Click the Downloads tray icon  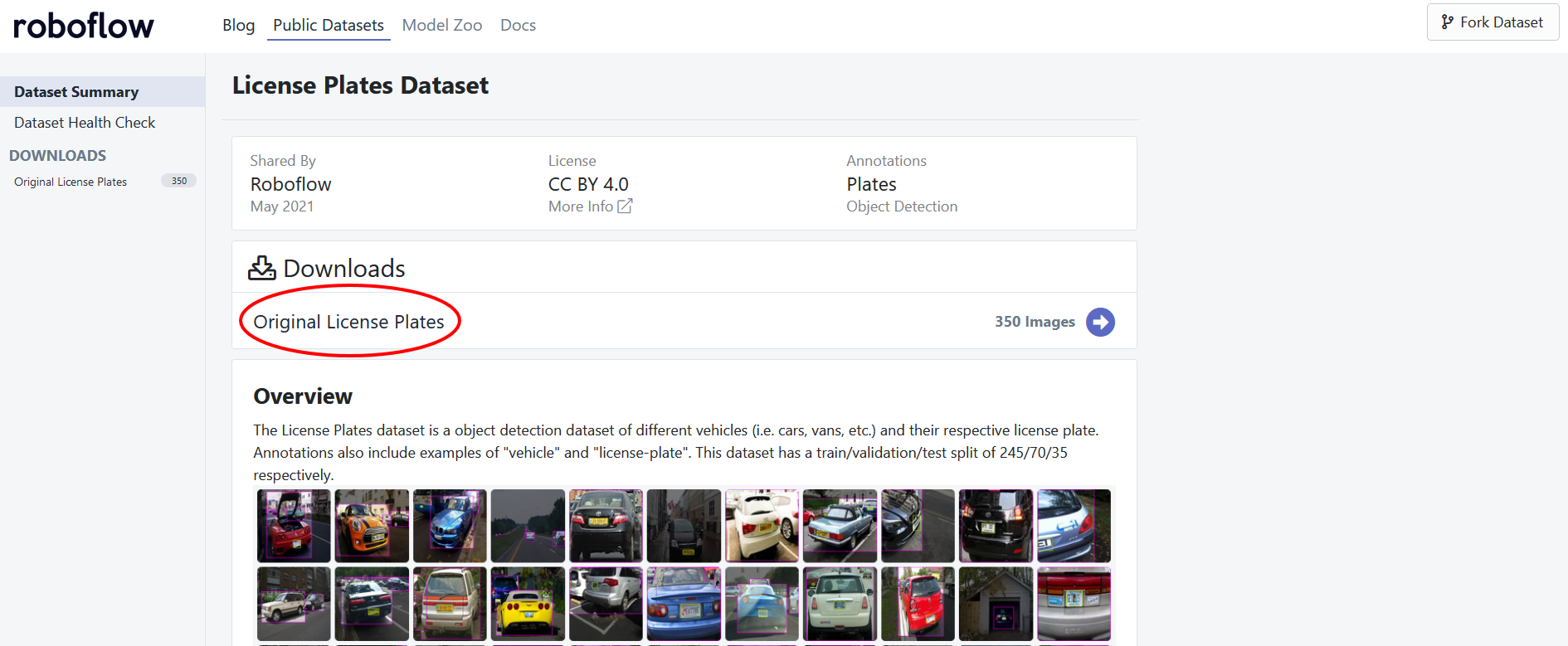coord(262,268)
